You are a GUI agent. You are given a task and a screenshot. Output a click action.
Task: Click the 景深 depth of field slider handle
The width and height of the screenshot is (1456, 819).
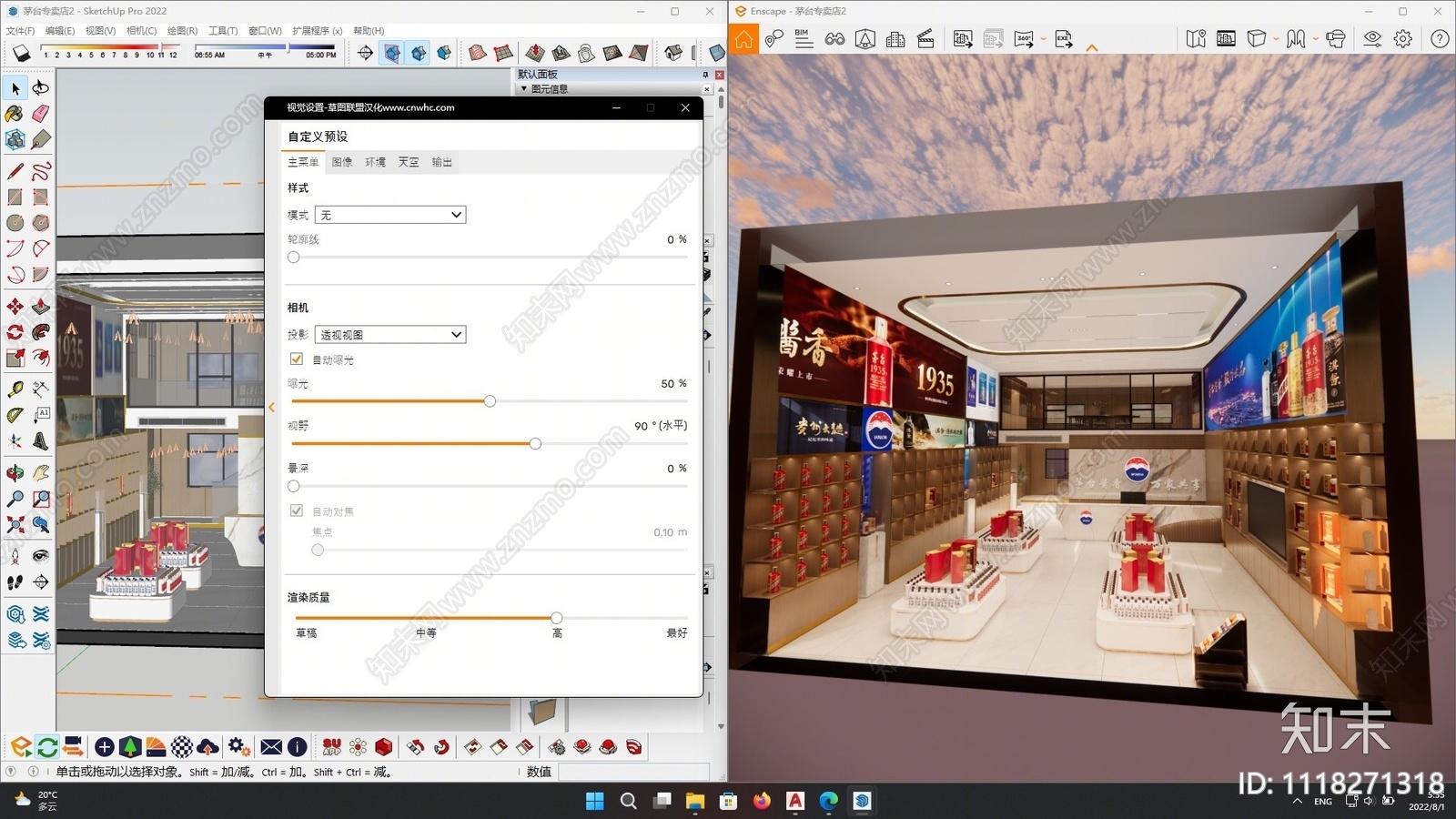click(x=293, y=487)
